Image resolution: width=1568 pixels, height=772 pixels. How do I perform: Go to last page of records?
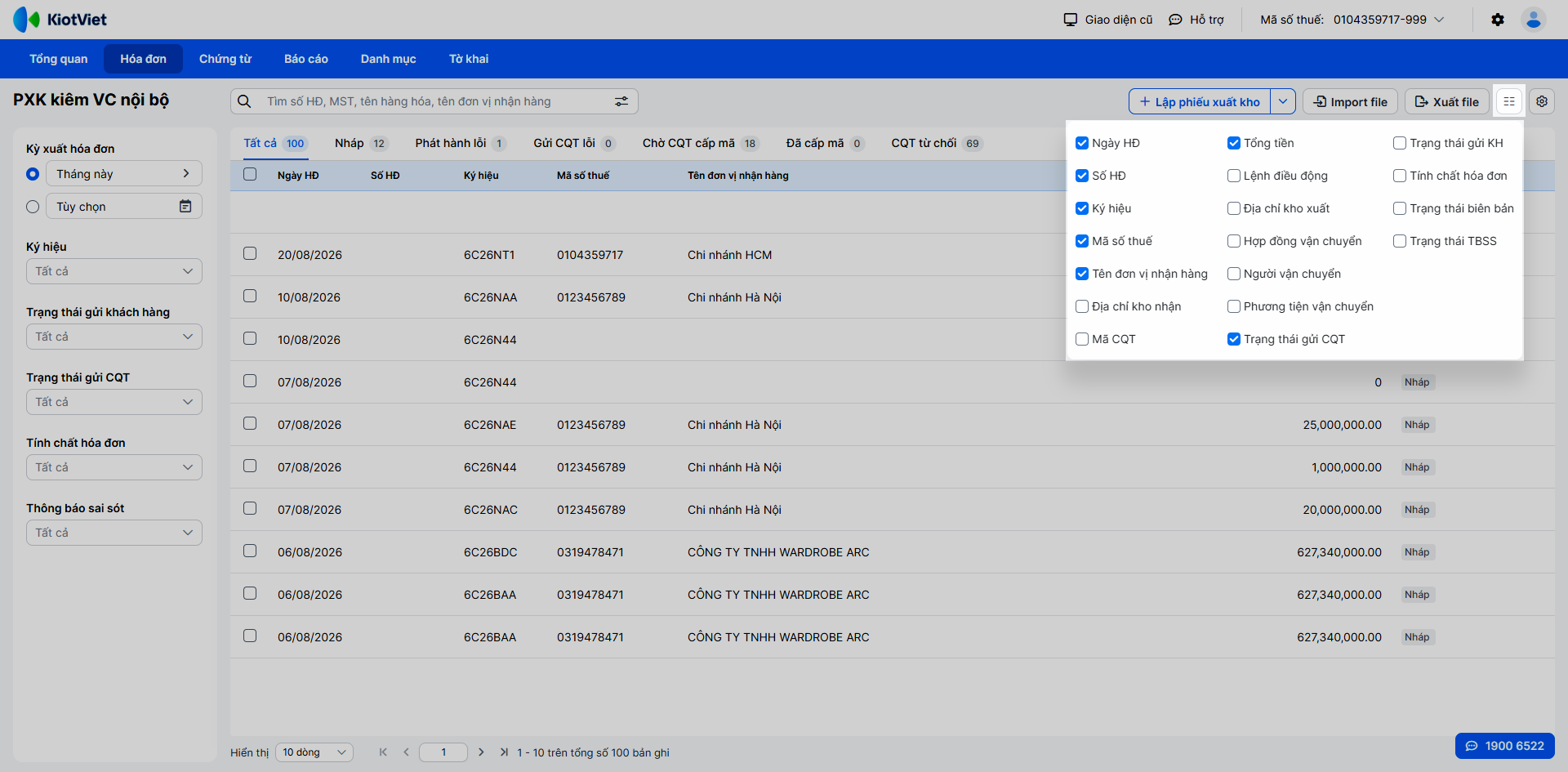click(504, 752)
